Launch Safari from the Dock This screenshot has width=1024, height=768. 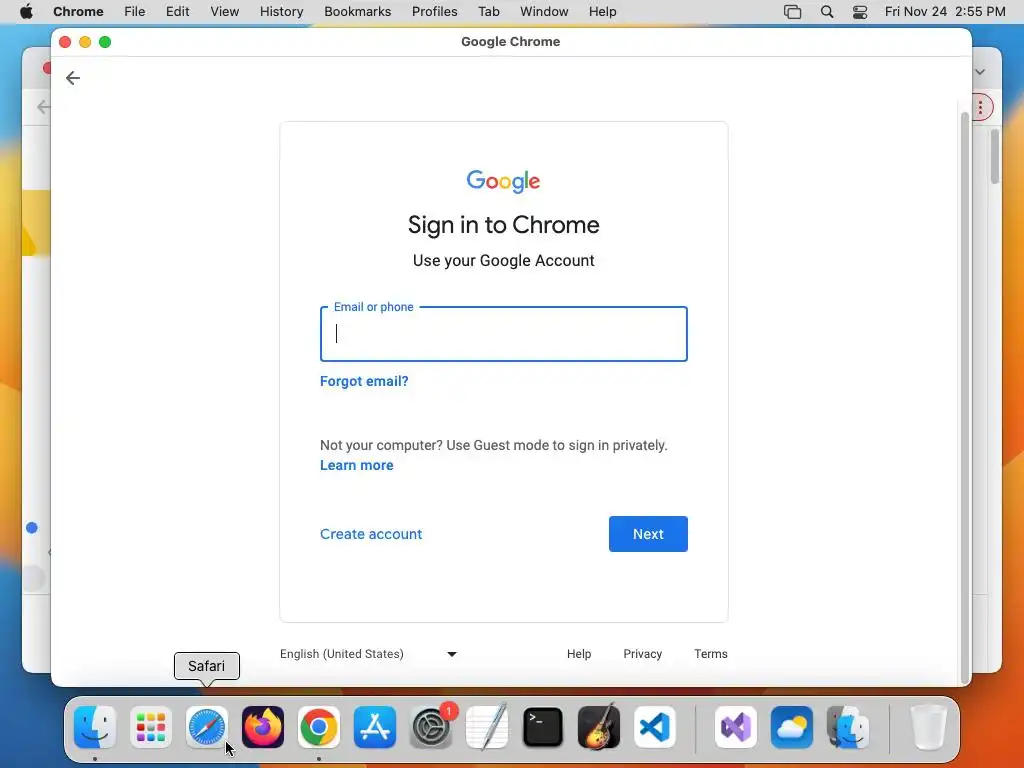pyautogui.click(x=207, y=727)
